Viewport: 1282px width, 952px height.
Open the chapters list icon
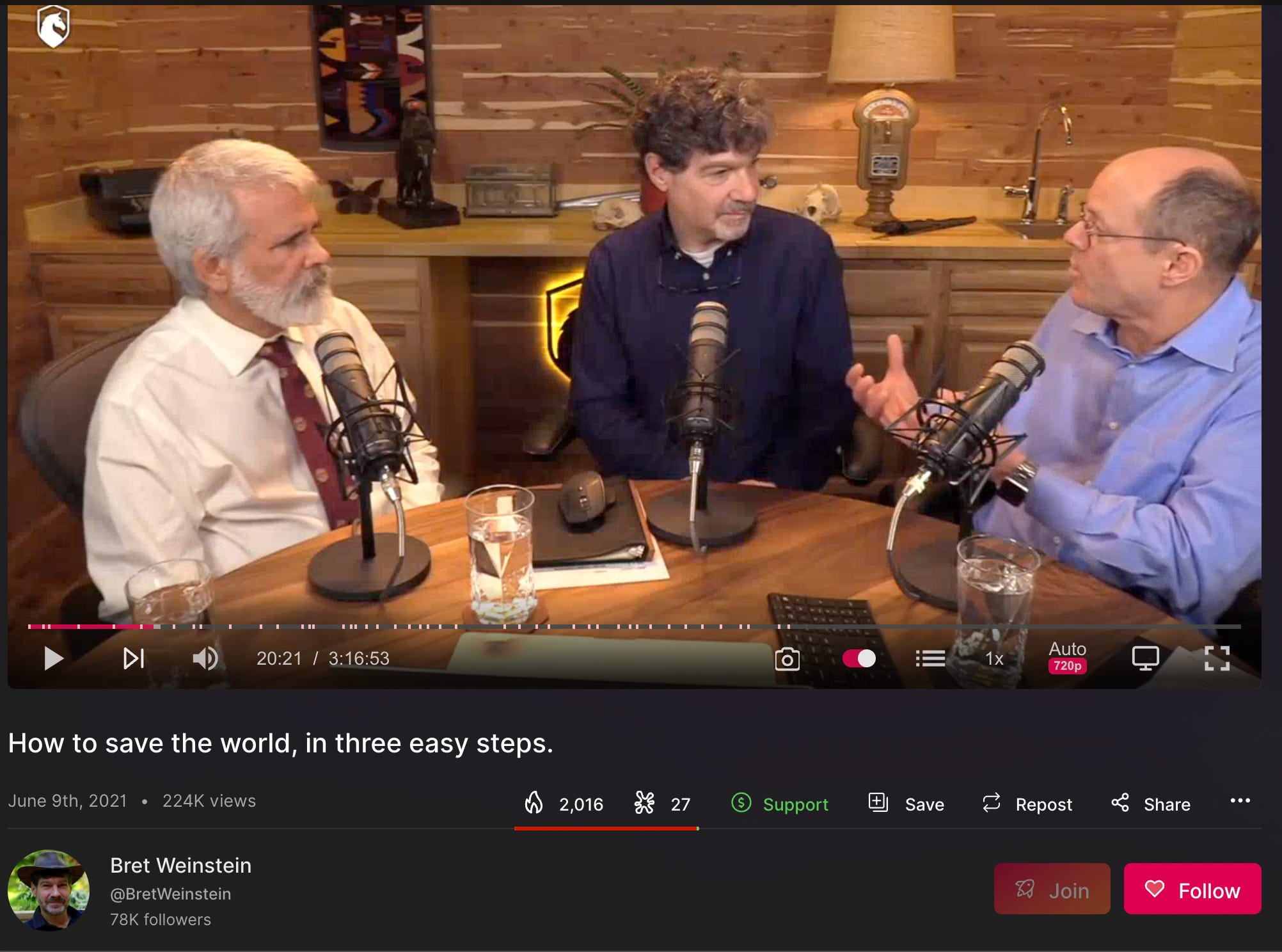pyautogui.click(x=930, y=658)
